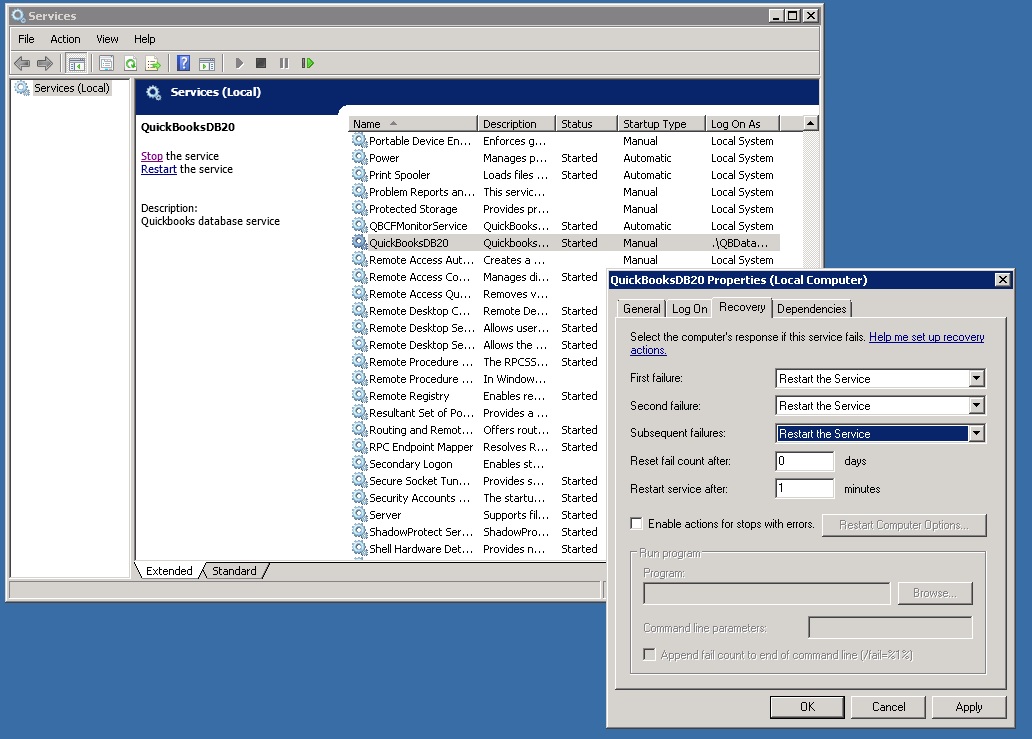The width and height of the screenshot is (1032, 739).
Task: Select the Routing and Remot… service row
Action: pyautogui.click(x=475, y=430)
